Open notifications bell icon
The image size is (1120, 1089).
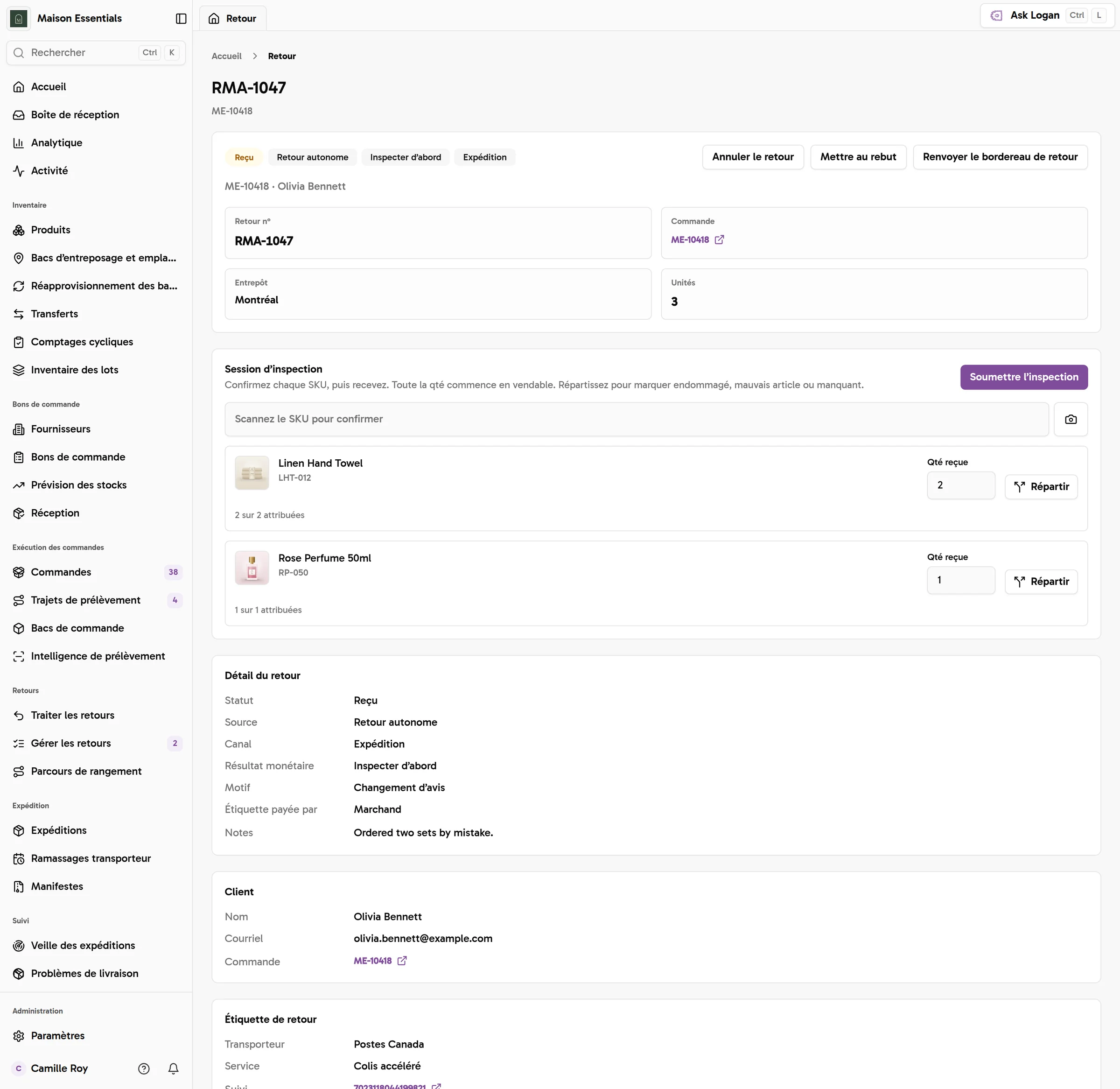(173, 1068)
